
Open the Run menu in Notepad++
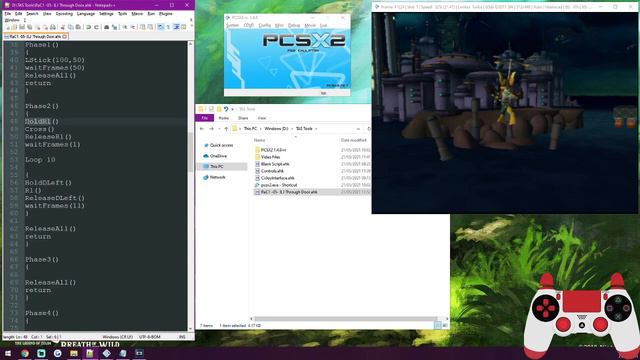point(151,14)
